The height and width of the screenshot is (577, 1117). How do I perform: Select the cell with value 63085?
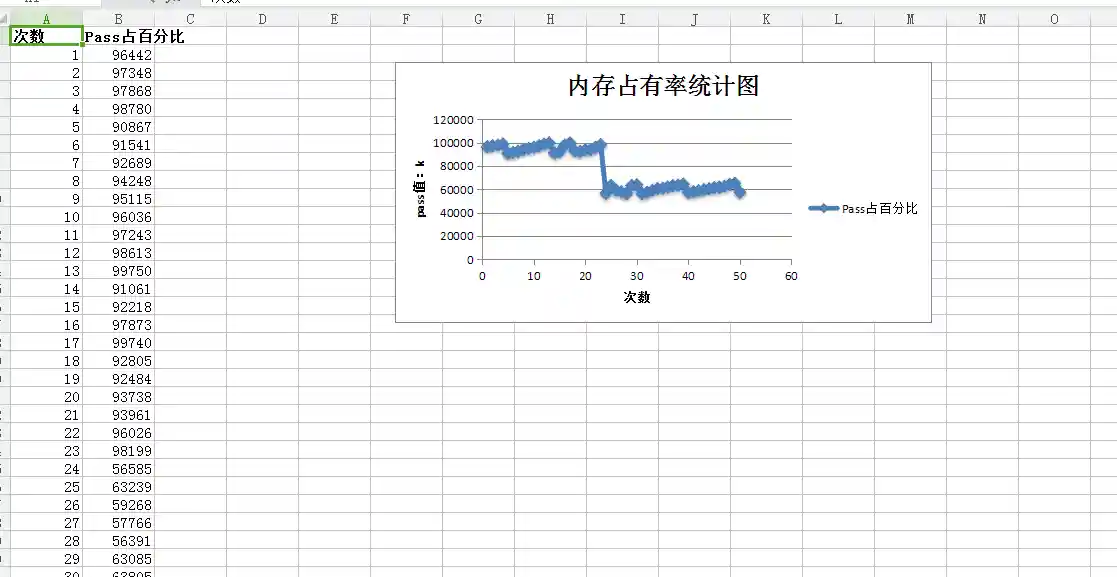click(118, 558)
